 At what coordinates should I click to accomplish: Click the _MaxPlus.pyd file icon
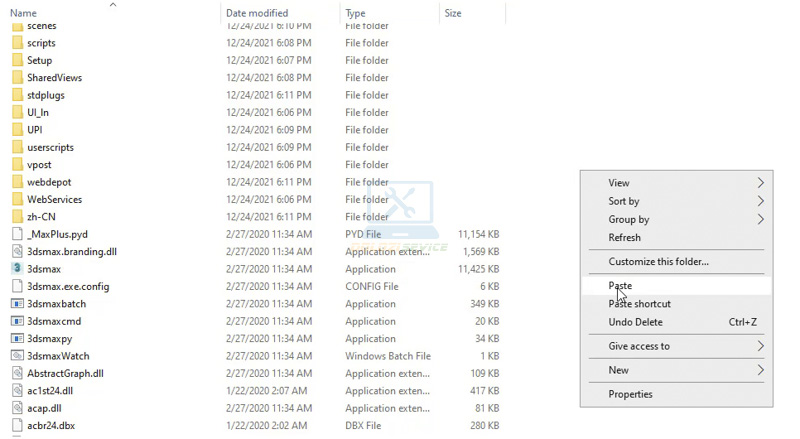tap(17, 234)
